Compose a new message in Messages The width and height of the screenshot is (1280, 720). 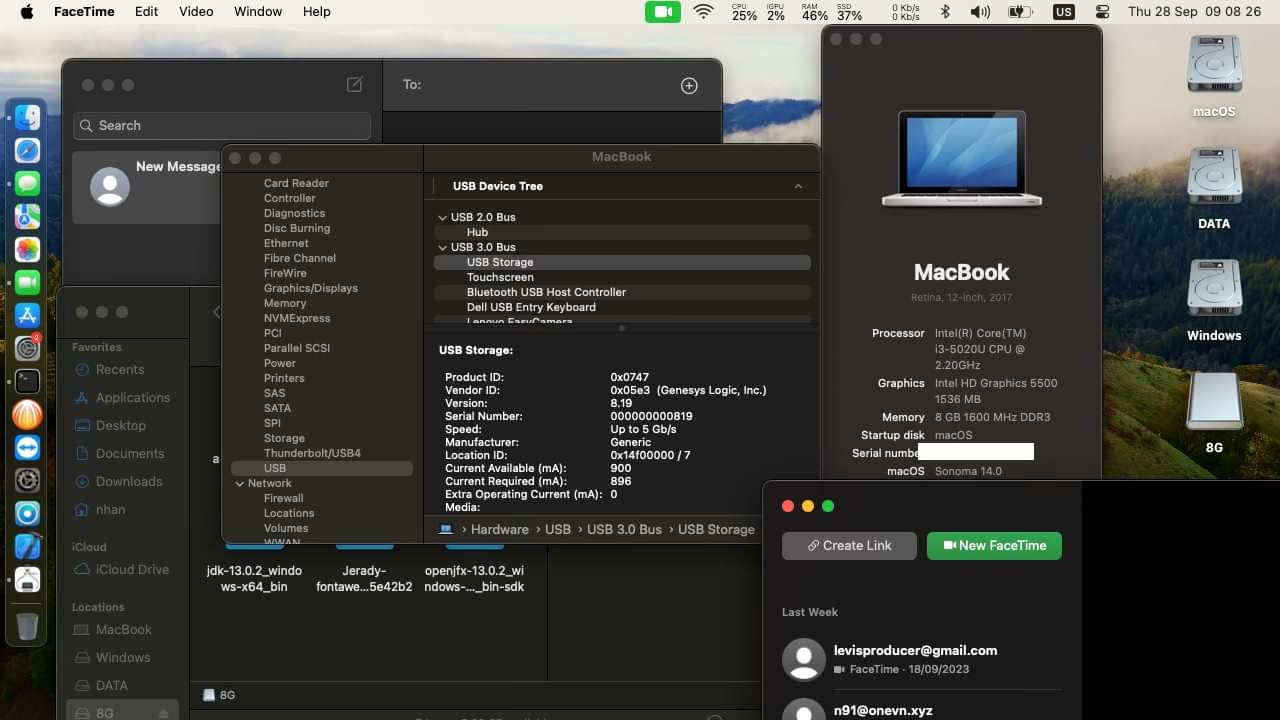pos(354,85)
